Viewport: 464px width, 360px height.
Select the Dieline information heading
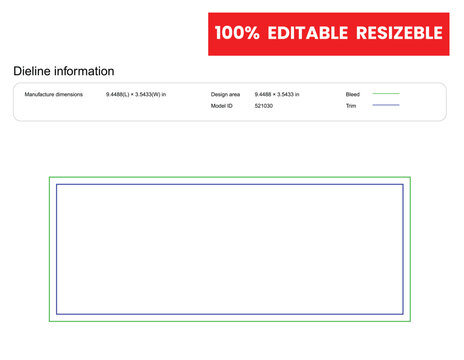64,71
